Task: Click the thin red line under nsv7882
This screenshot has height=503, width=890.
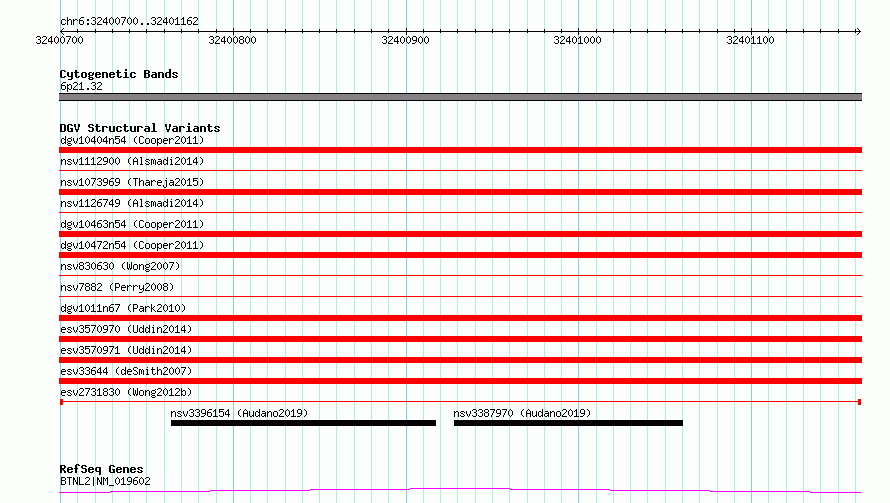Action: coord(460,296)
